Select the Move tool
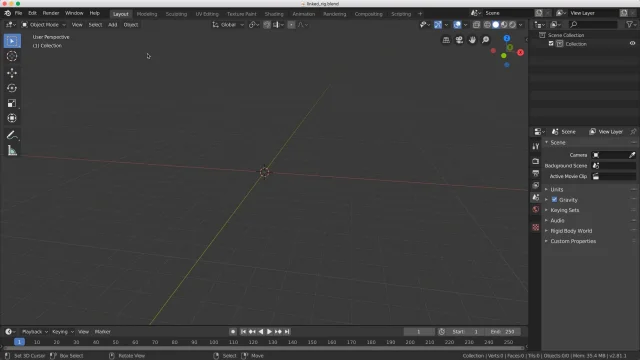This screenshot has width=640, height=360. coord(12,73)
